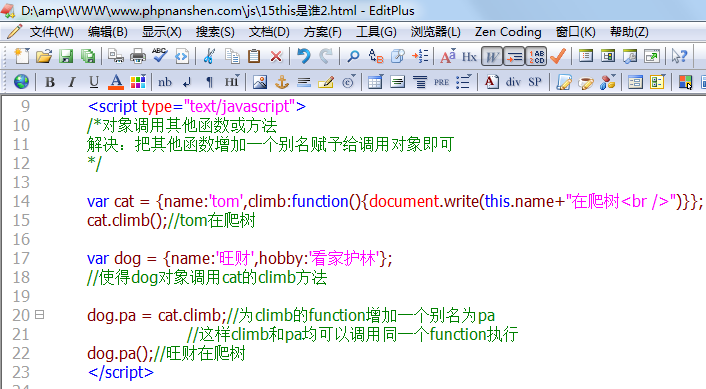Open the Zen Coding menu
706x389 pixels.
[x=508, y=32]
